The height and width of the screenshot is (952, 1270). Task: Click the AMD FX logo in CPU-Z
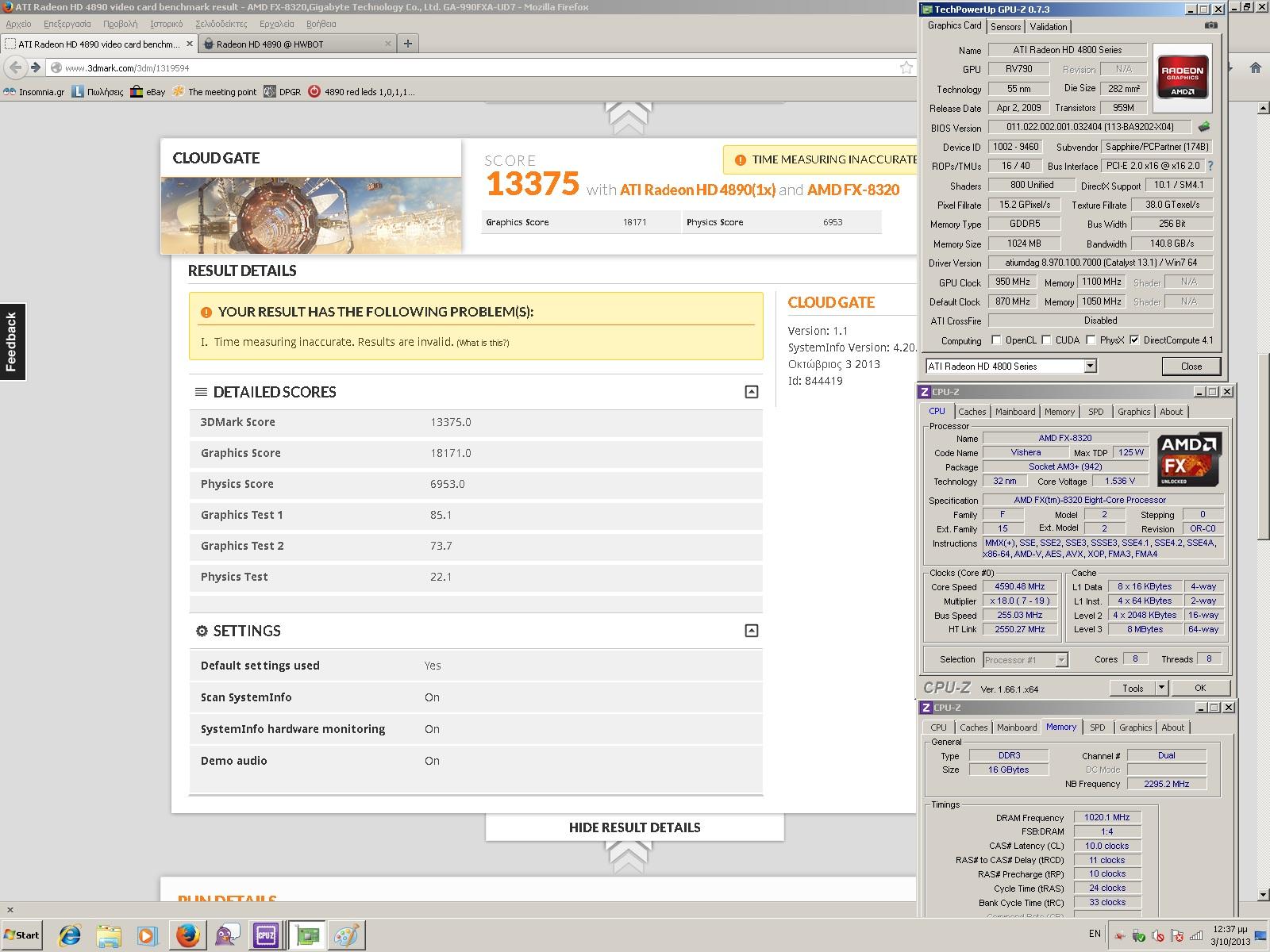point(1188,459)
